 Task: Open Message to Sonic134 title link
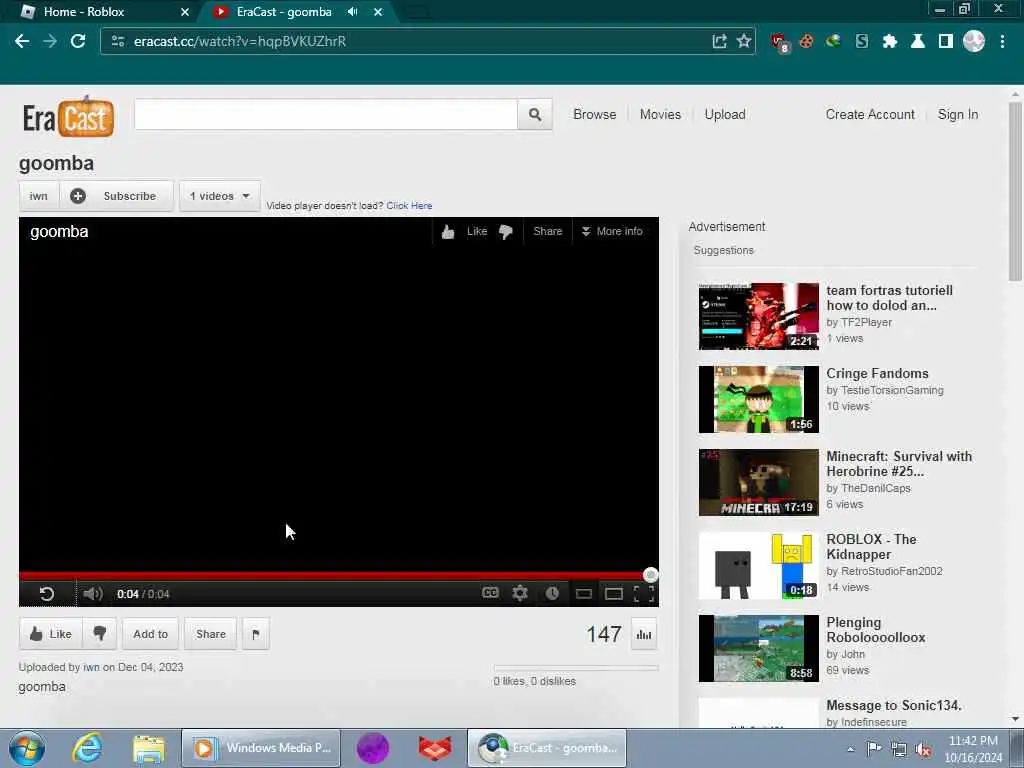pyautogui.click(x=893, y=705)
